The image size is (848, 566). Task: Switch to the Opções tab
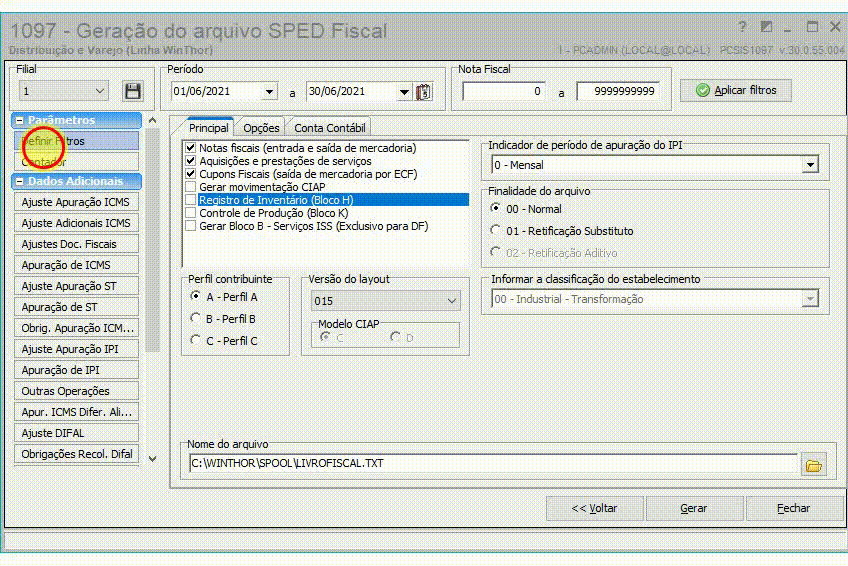261,128
